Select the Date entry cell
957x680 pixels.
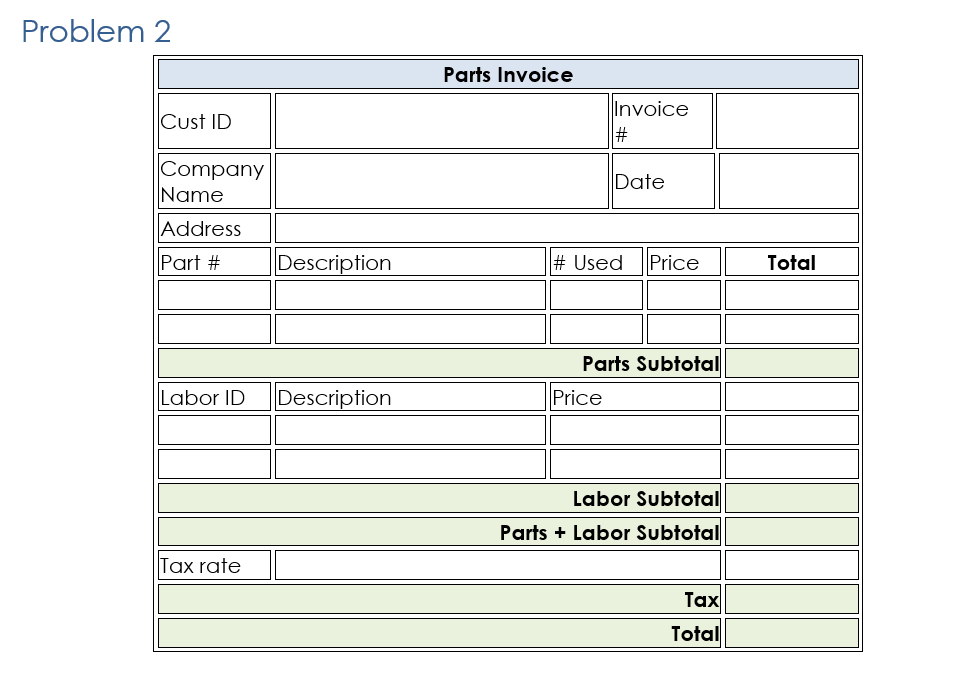pyautogui.click(x=787, y=180)
